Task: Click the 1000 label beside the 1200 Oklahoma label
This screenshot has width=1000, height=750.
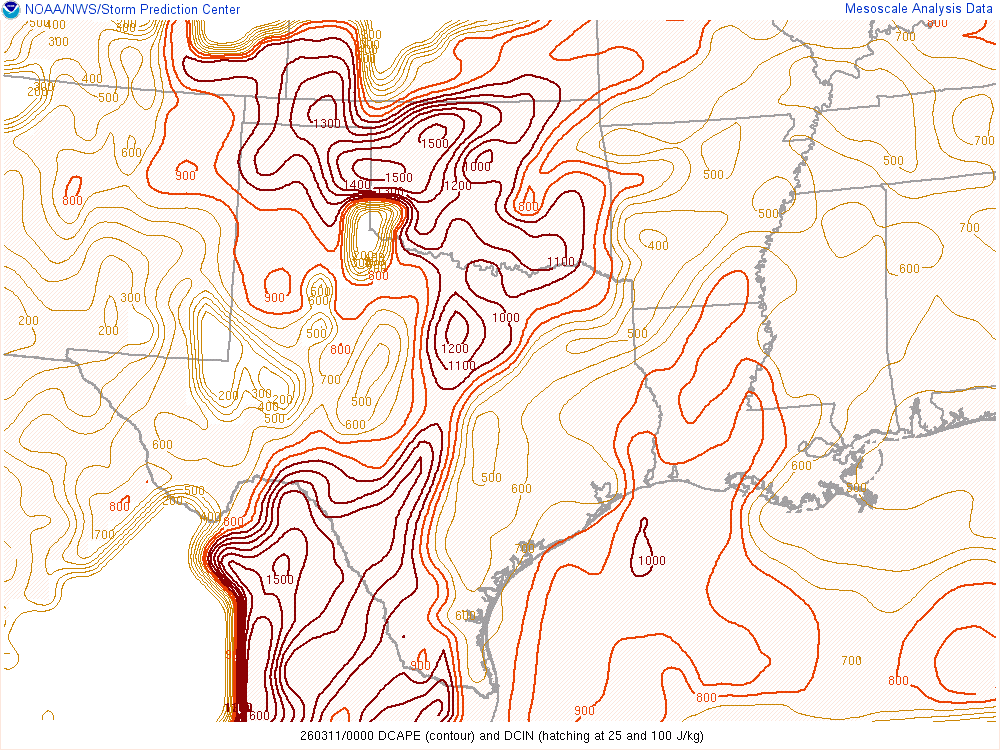Action: pyautogui.click(x=477, y=167)
